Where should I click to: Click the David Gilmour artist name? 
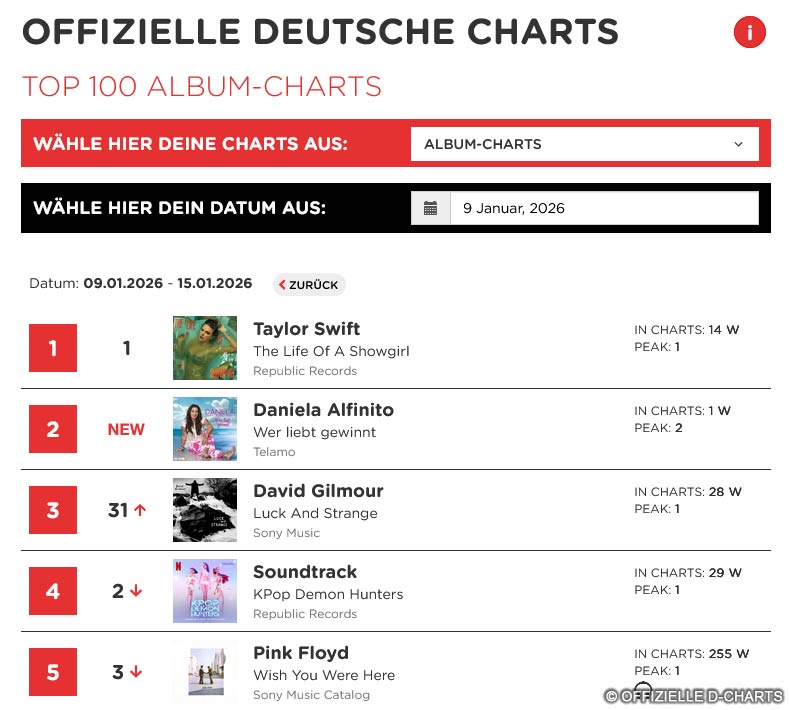tap(318, 491)
